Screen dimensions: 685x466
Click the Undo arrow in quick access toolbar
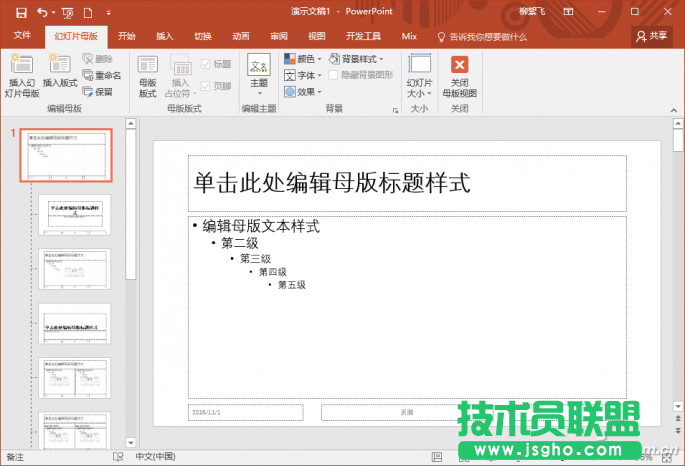42,12
